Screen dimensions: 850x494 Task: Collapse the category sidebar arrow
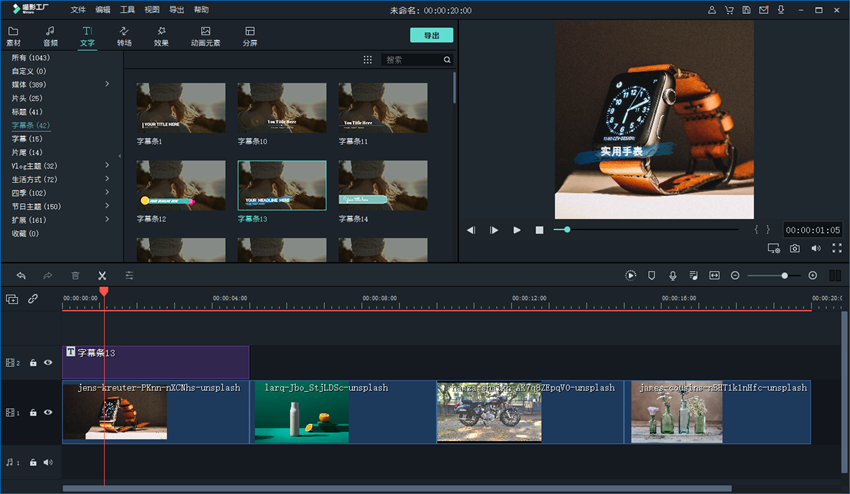click(120, 156)
